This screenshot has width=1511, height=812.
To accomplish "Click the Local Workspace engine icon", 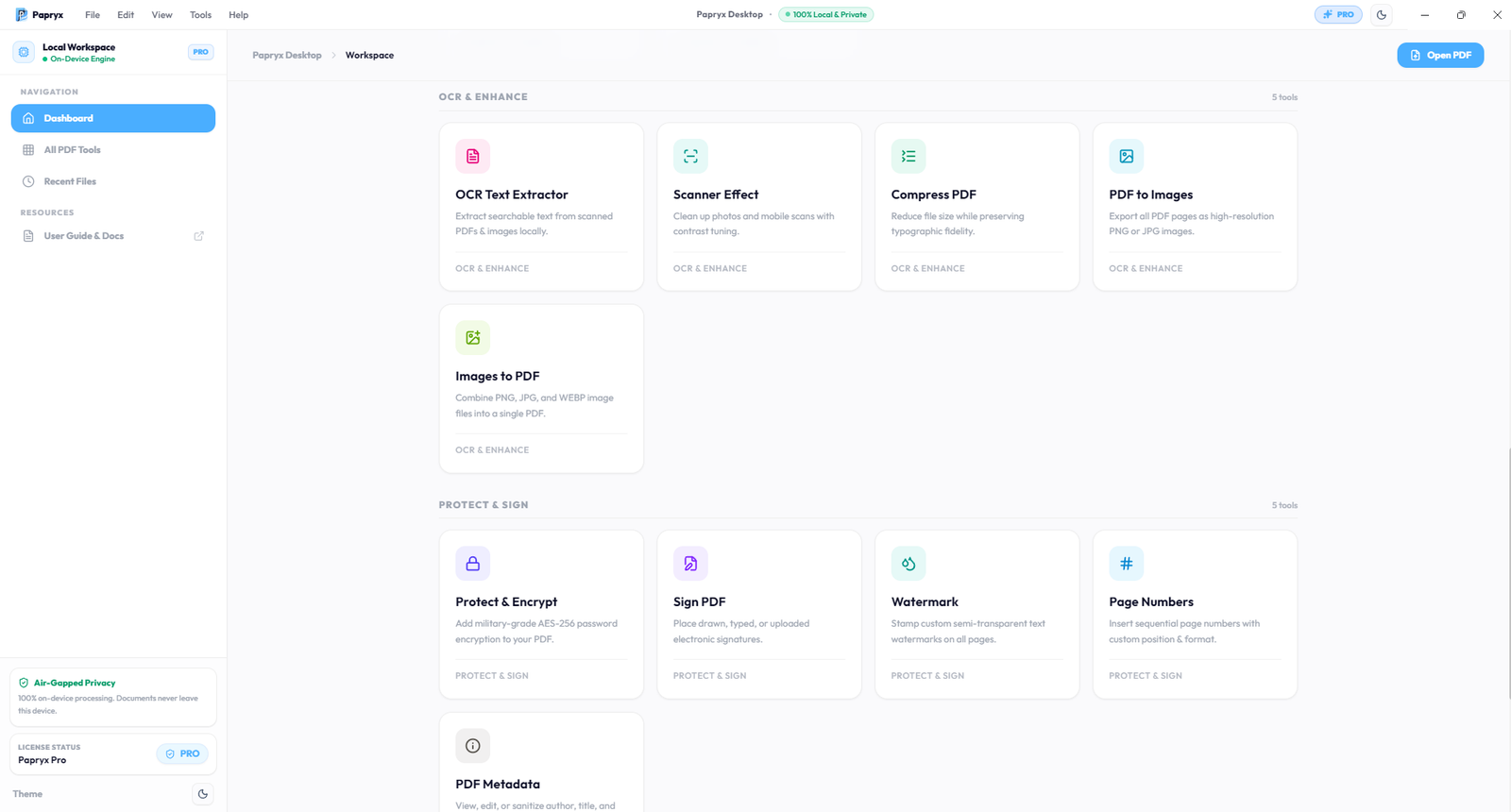I will (24, 52).
